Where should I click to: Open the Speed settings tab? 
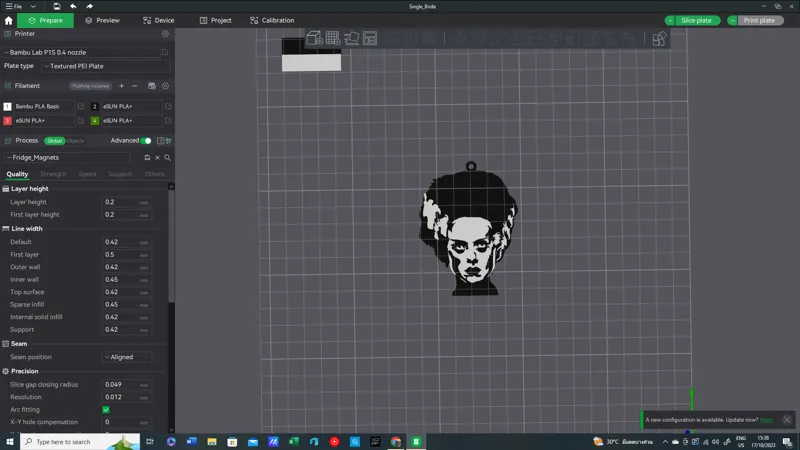point(87,174)
